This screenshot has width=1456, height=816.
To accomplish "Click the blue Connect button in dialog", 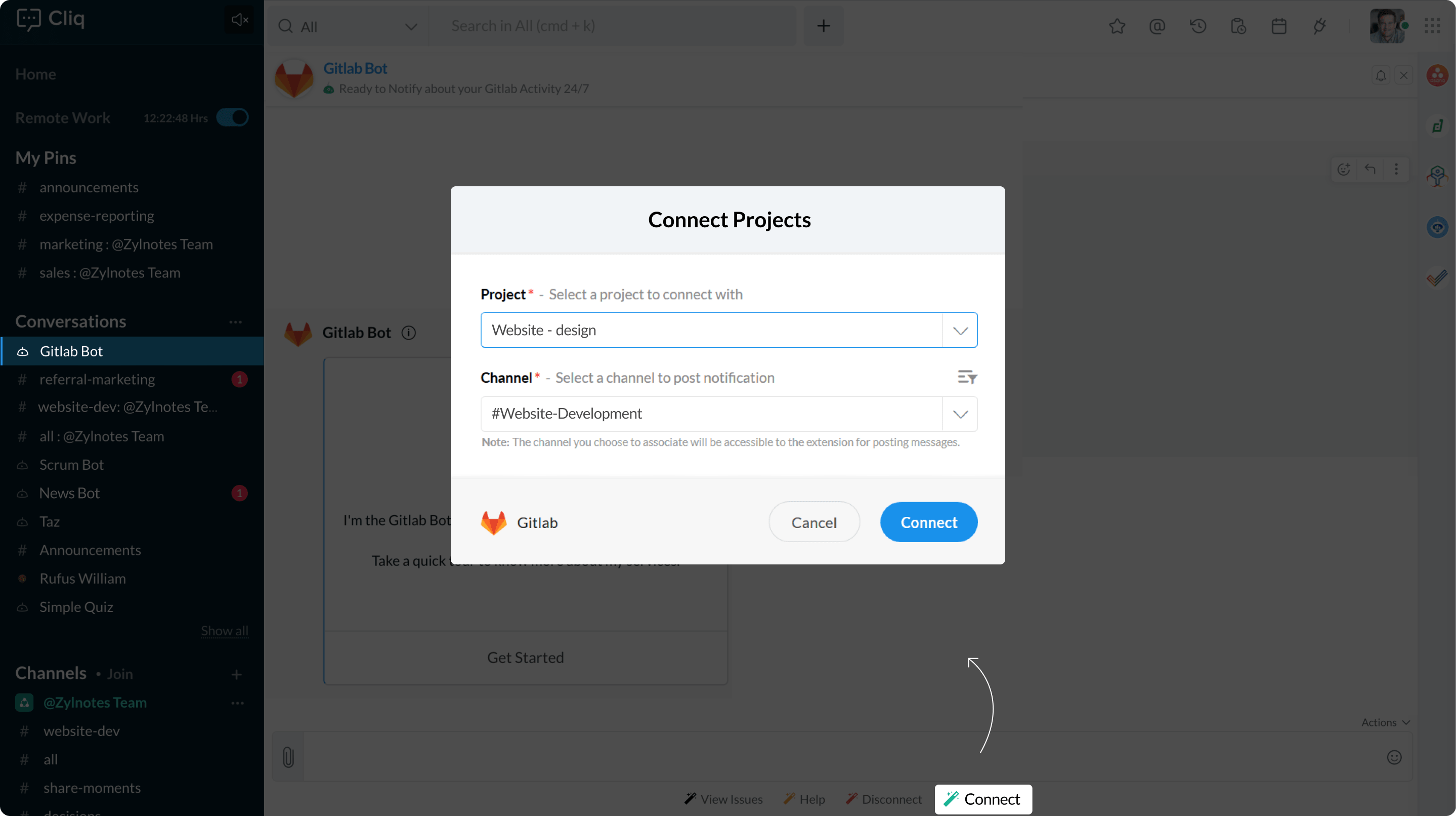I will tap(929, 522).
